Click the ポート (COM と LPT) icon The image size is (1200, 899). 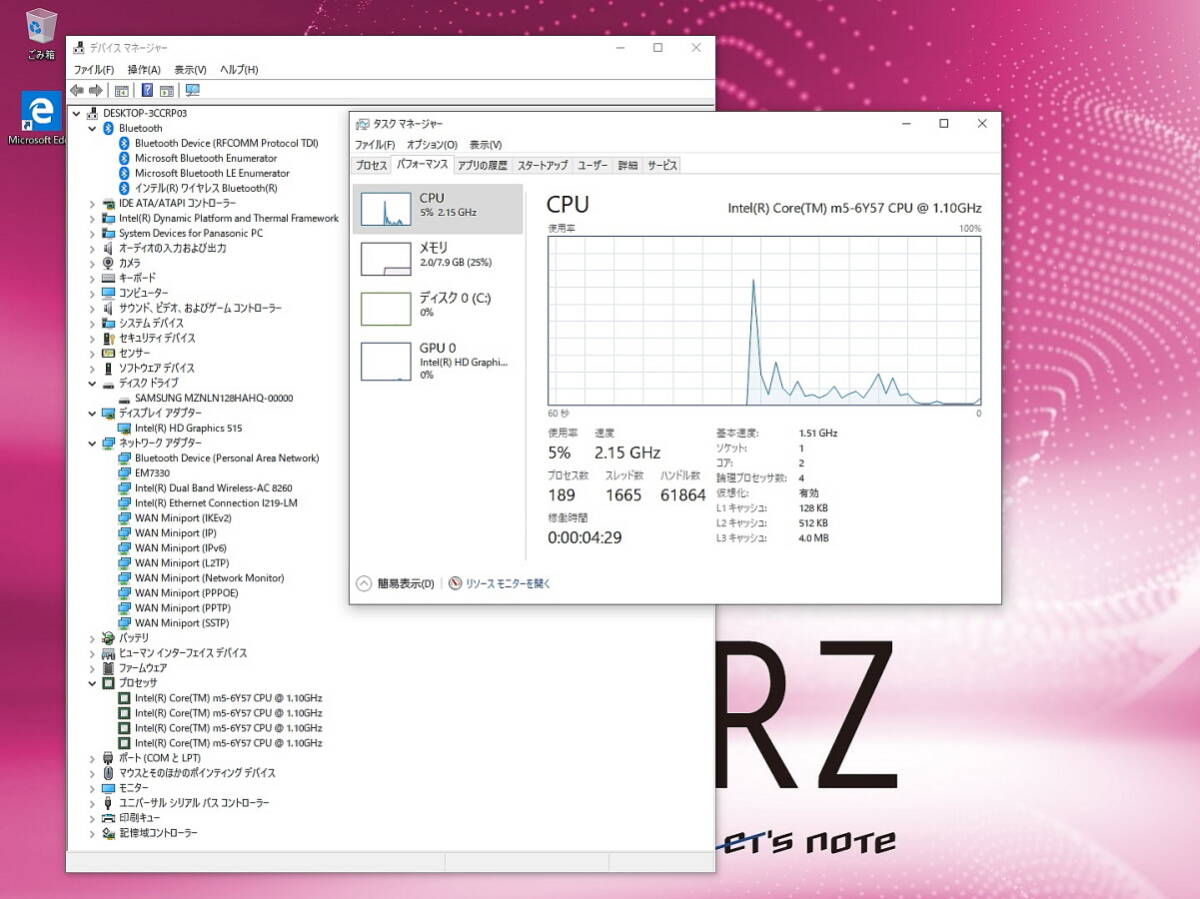pos(109,758)
